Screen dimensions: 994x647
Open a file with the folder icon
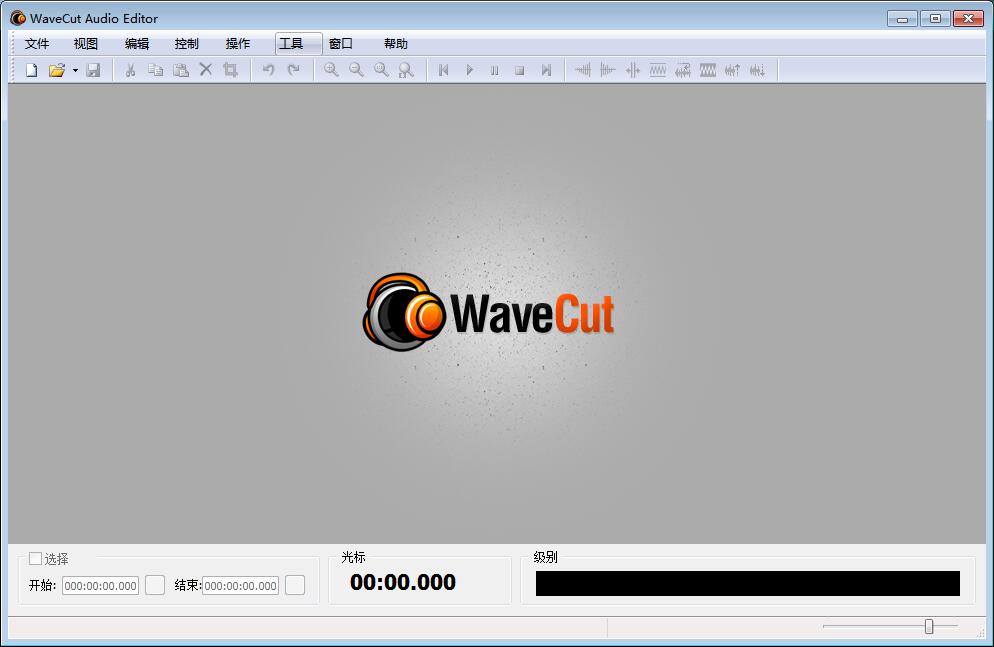pyautogui.click(x=56, y=70)
